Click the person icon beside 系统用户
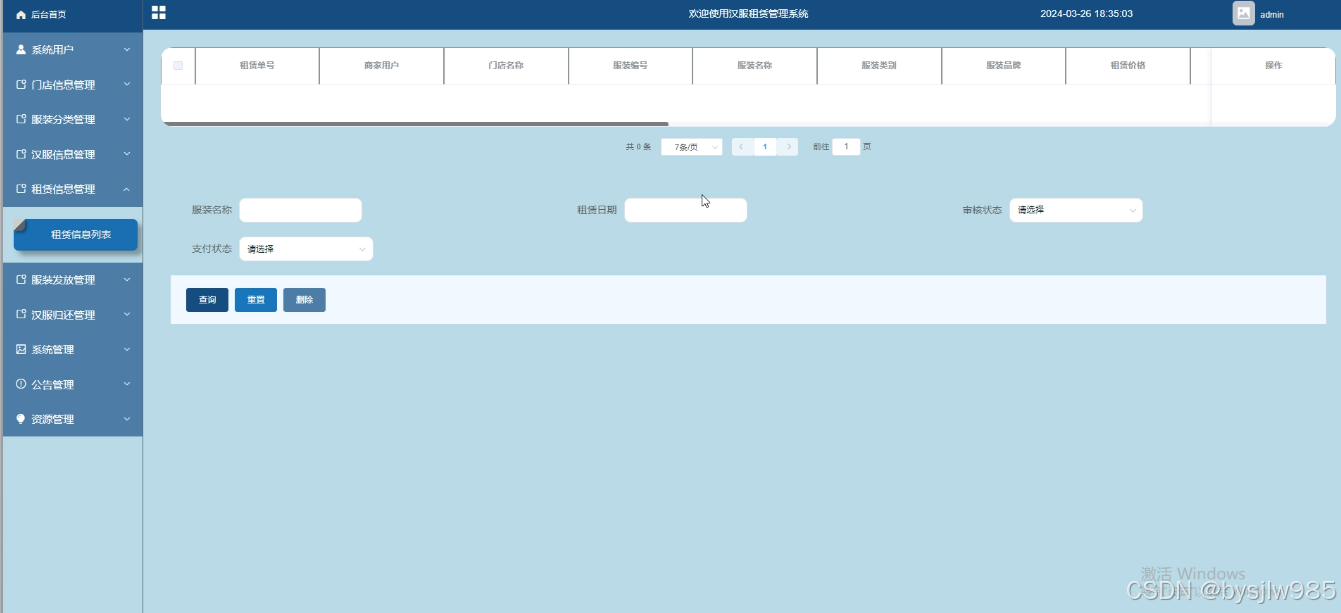 (x=21, y=49)
